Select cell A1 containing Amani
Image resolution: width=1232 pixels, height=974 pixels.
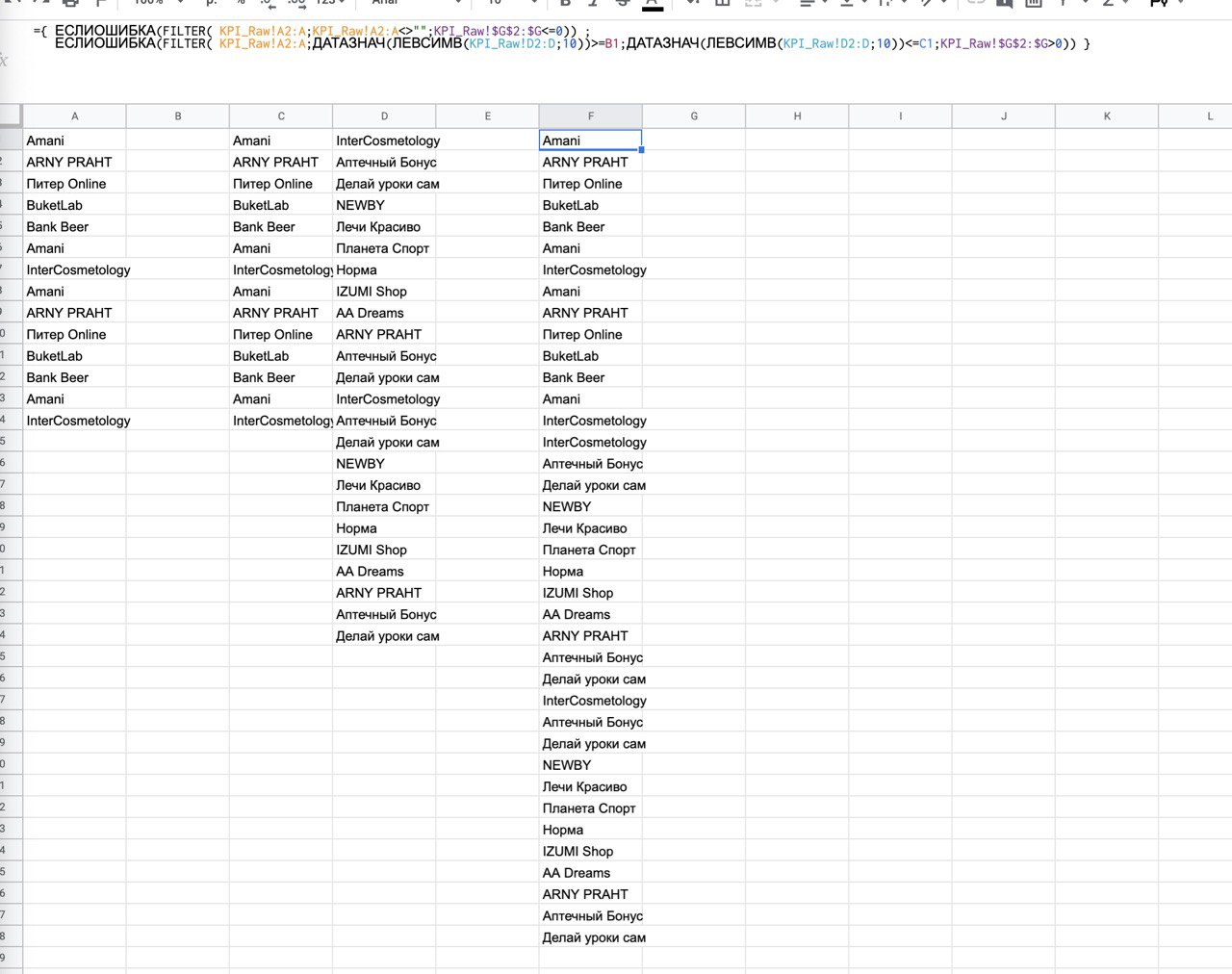(75, 141)
